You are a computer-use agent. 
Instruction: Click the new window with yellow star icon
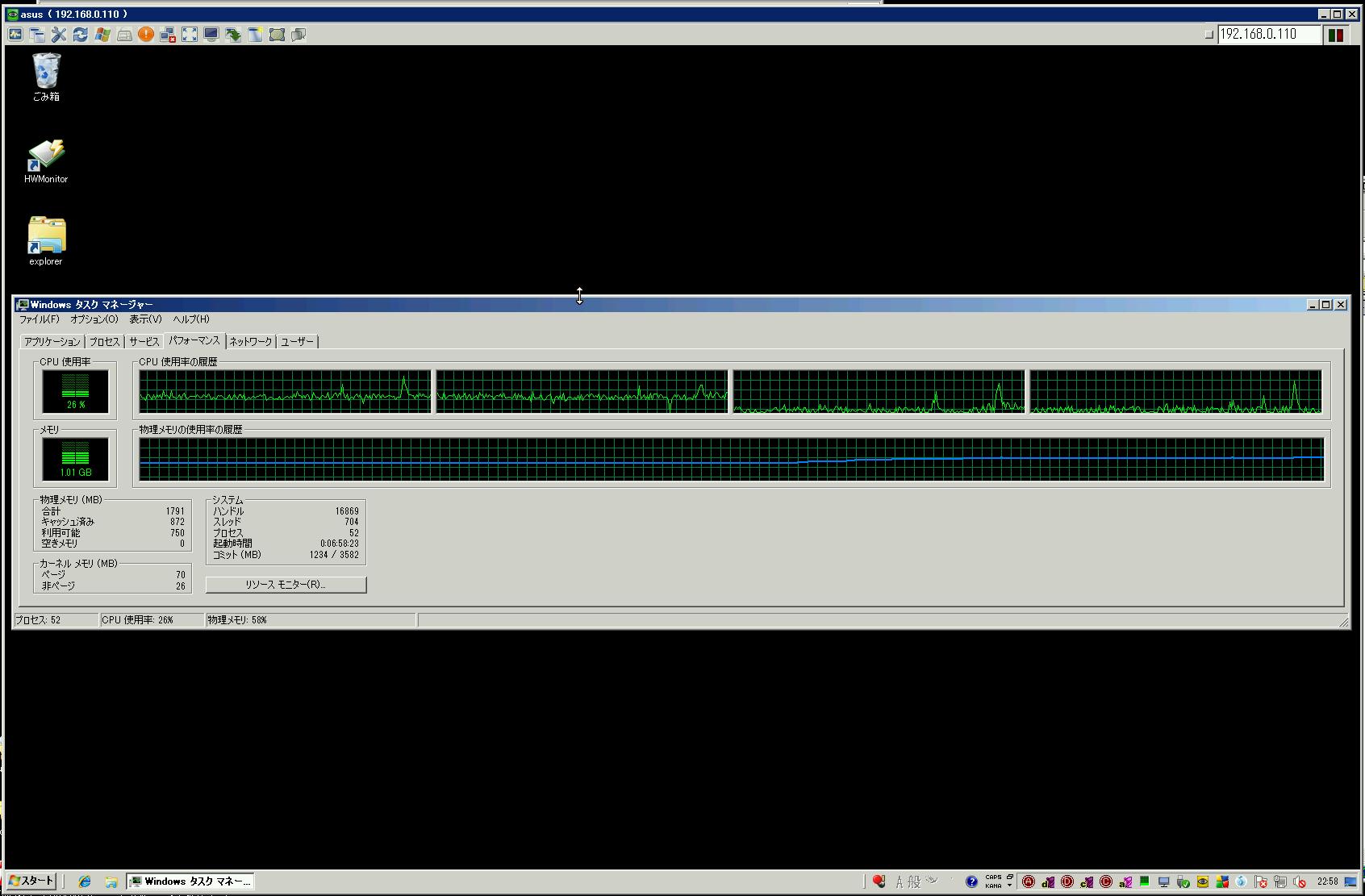coord(255,34)
